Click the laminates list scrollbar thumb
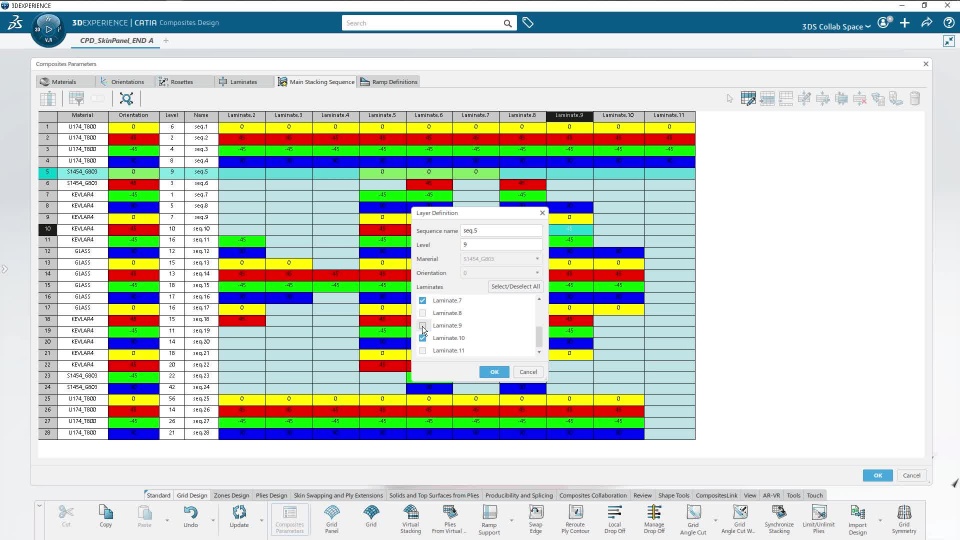This screenshot has width=960, height=540. [x=539, y=336]
